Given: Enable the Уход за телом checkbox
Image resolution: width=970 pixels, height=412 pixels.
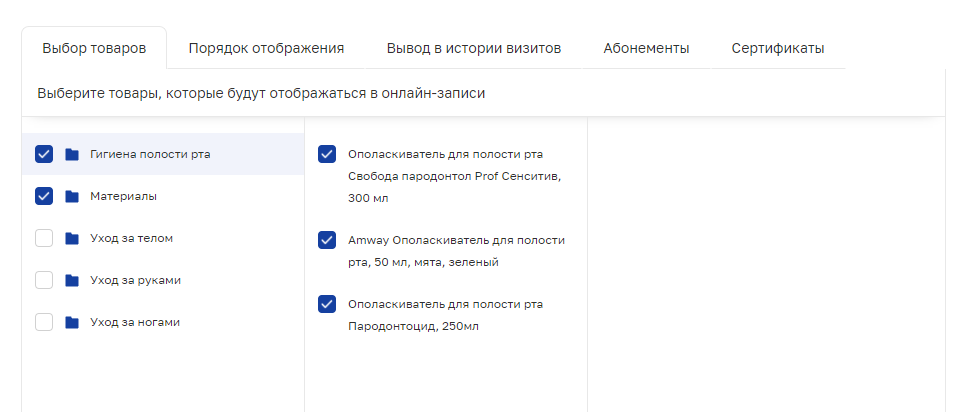Looking at the screenshot, I should pyautogui.click(x=44, y=238).
